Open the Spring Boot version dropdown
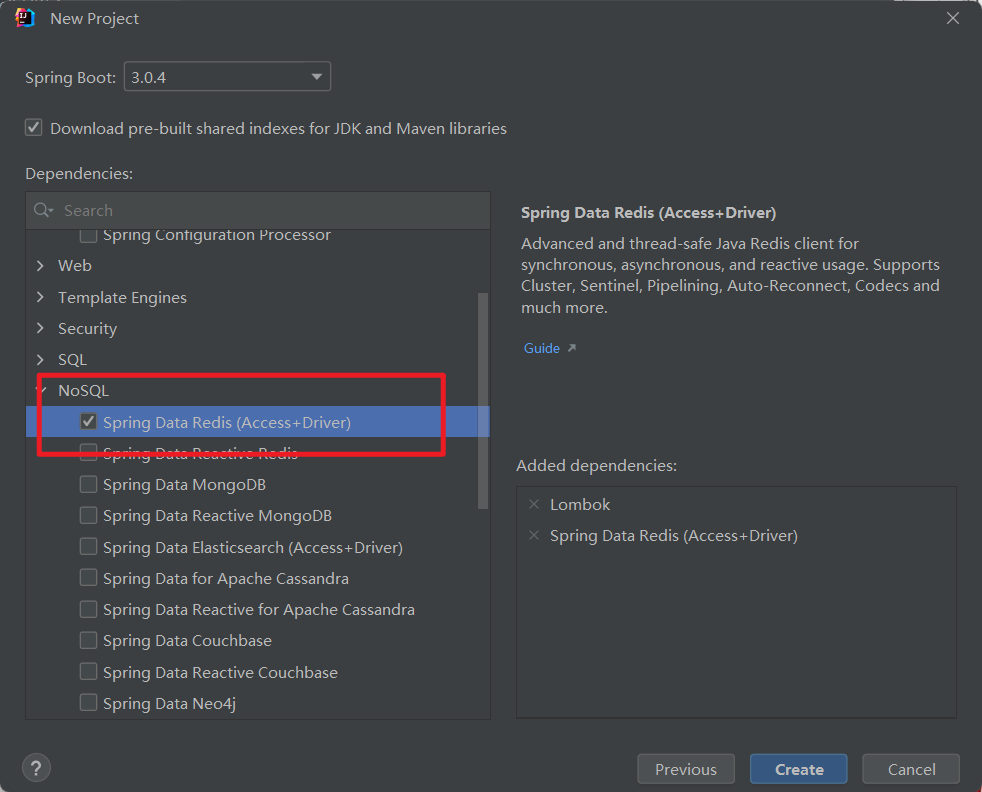Image resolution: width=982 pixels, height=792 pixels. [x=227, y=76]
